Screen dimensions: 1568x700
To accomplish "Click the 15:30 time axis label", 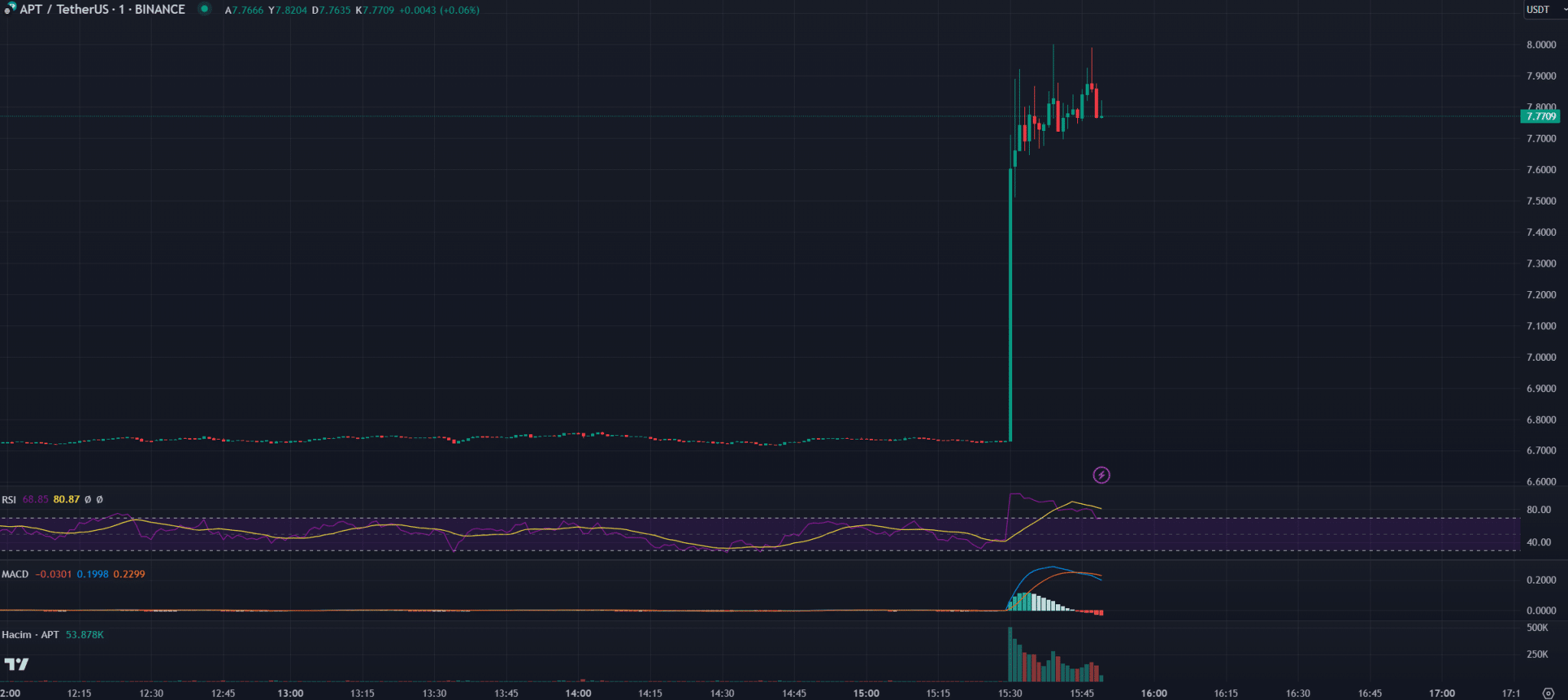I will pos(1010,693).
